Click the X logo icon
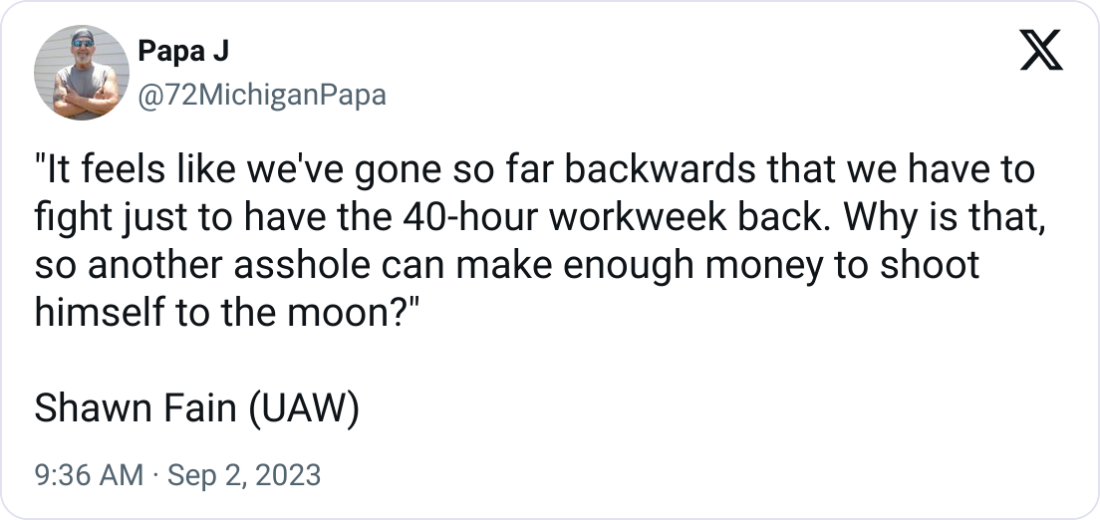The width and height of the screenshot is (1100, 520). [x=1040, y=49]
